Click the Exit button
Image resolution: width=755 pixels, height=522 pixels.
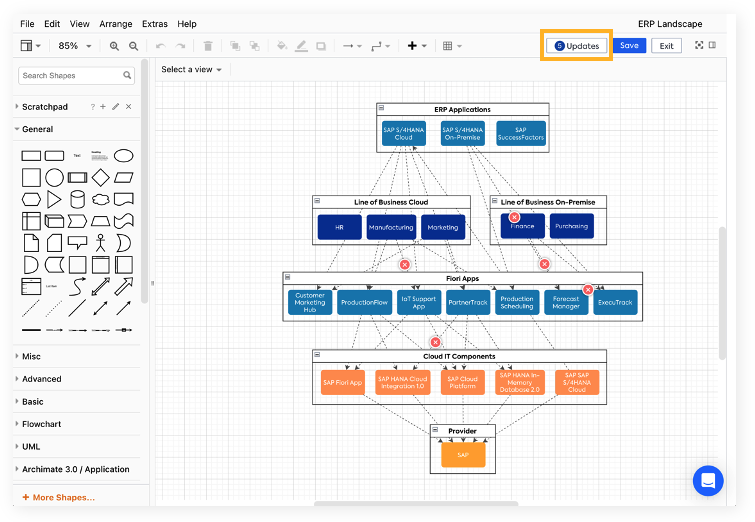[666, 46]
